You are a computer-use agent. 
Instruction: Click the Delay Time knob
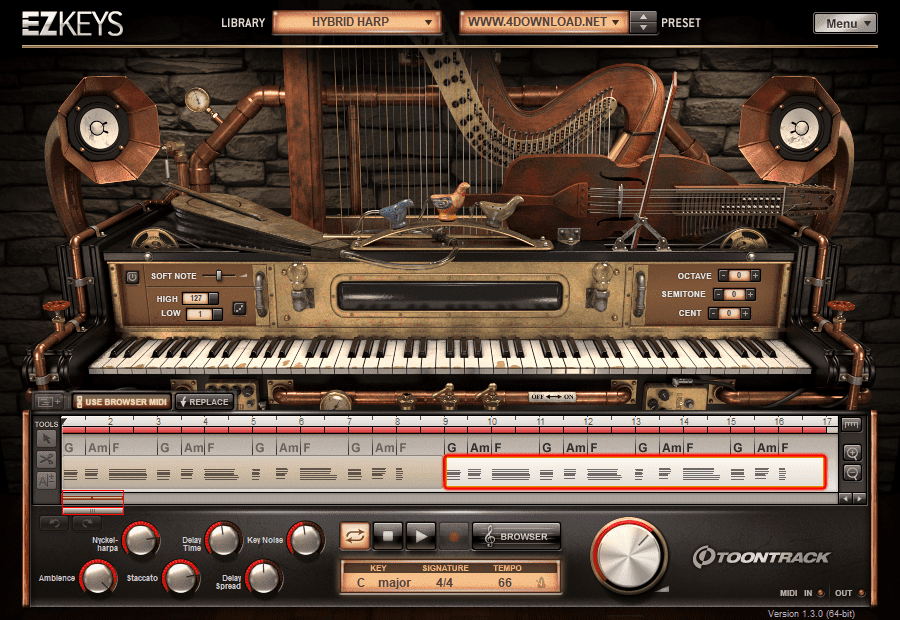click(223, 540)
